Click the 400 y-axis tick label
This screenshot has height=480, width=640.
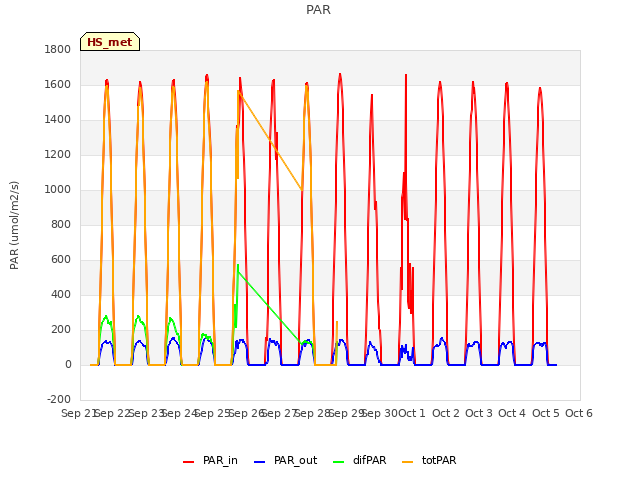pos(61,295)
